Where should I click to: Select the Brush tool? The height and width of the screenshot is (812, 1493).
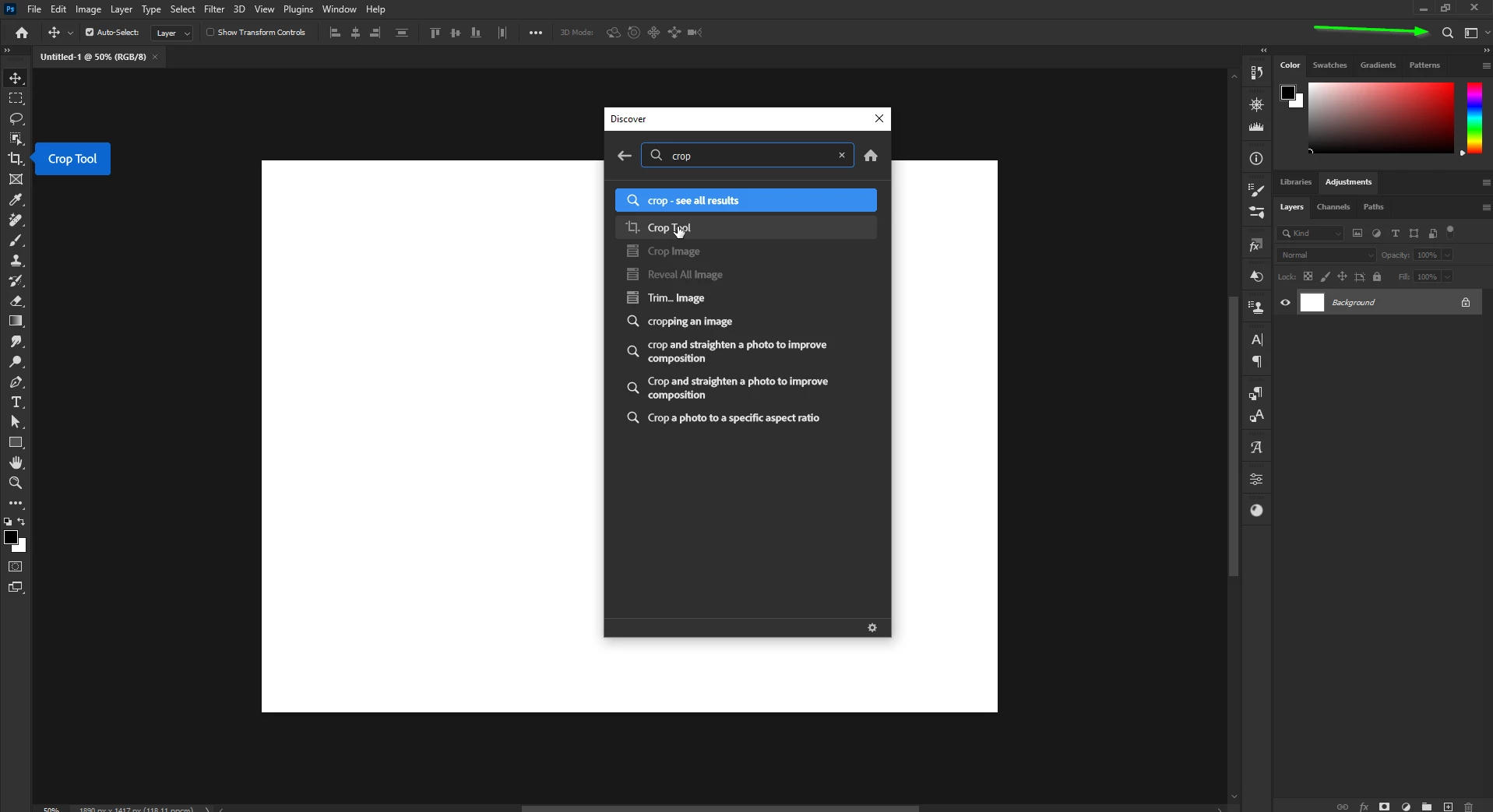pos(16,240)
